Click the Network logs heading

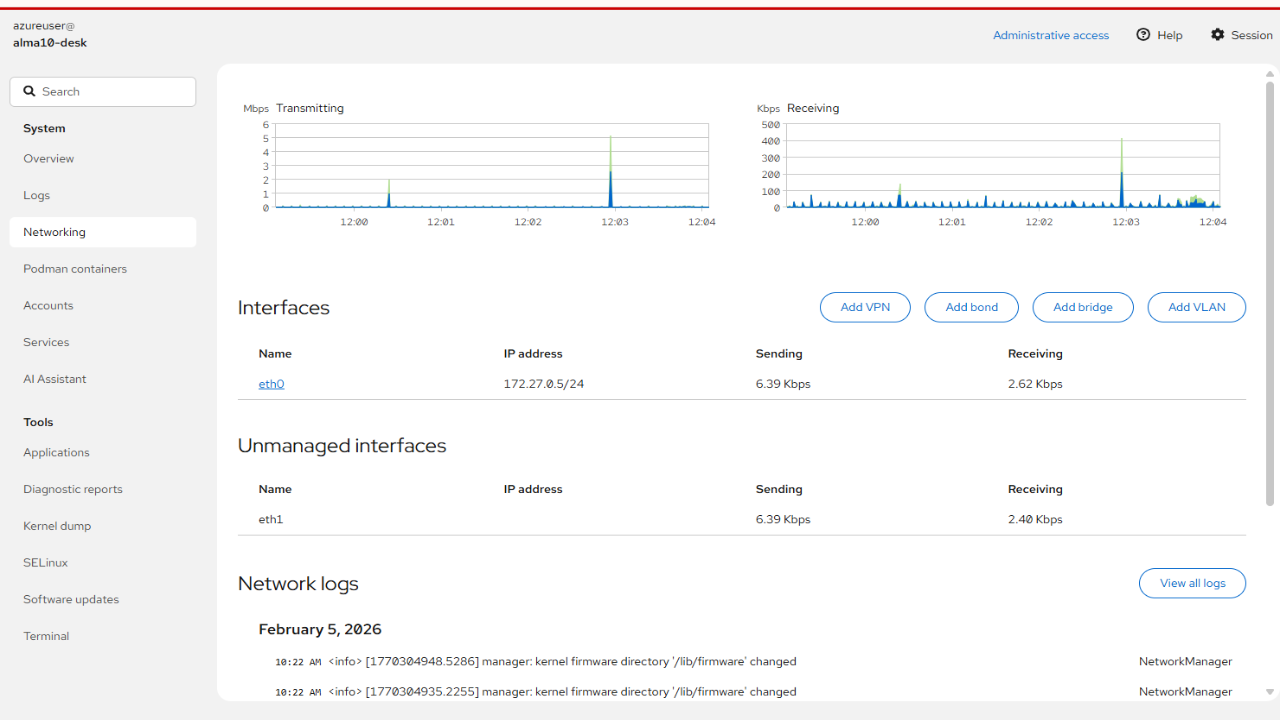pos(298,584)
